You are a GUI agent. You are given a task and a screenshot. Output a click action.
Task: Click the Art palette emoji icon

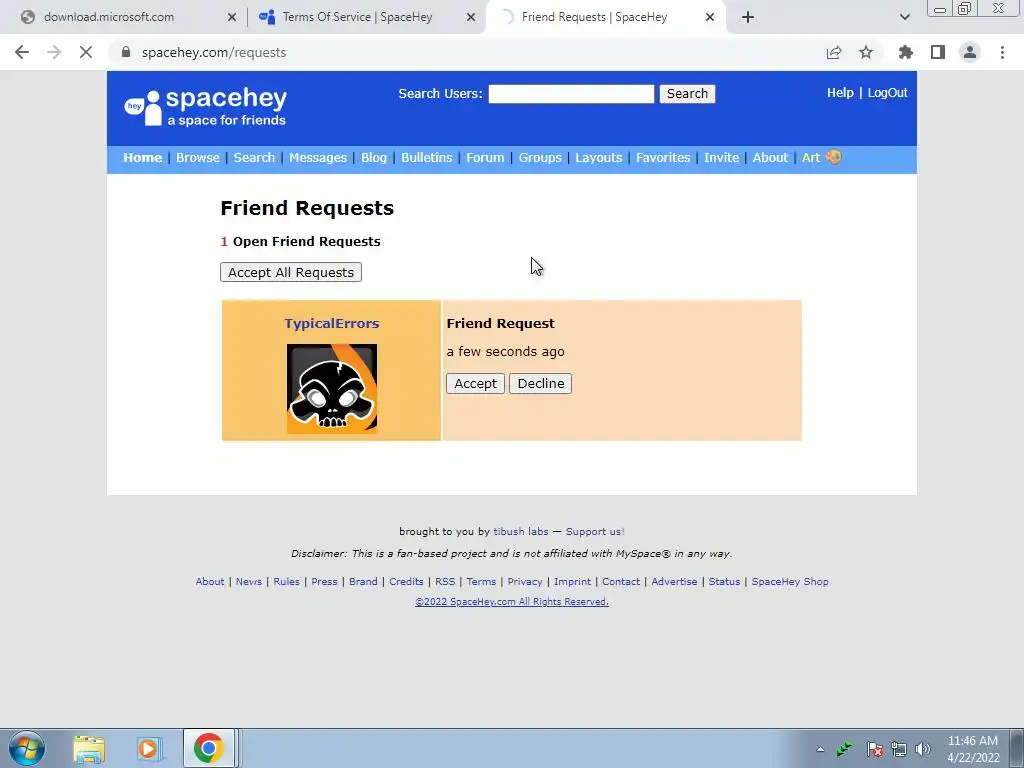834,157
